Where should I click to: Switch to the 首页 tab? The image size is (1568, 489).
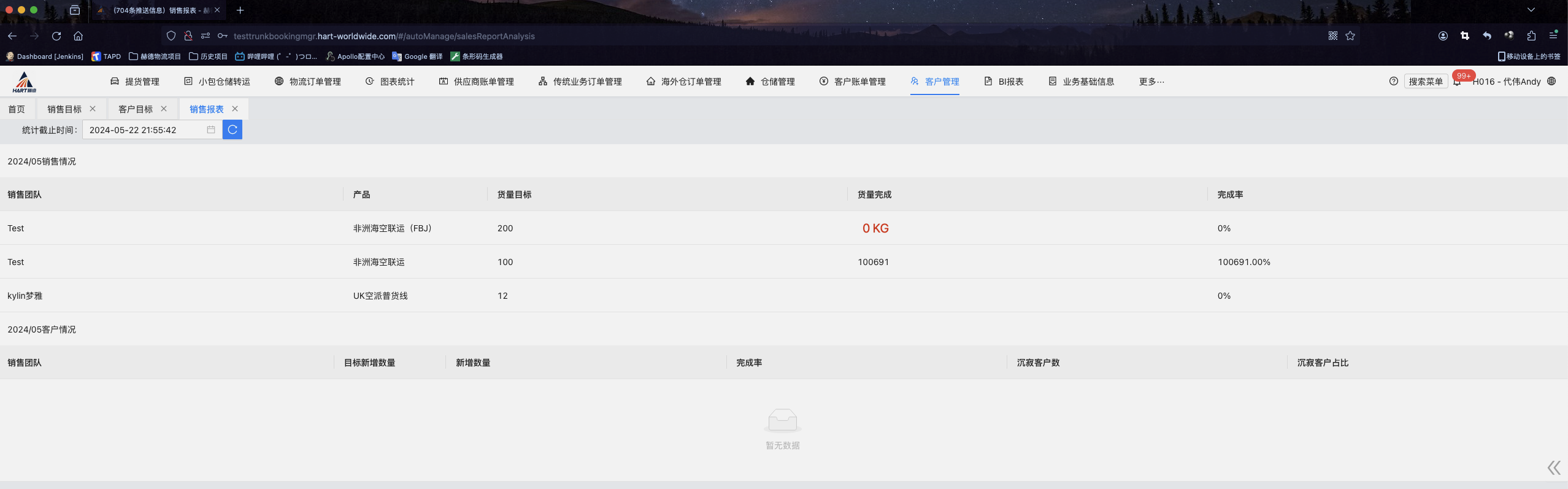(x=17, y=109)
